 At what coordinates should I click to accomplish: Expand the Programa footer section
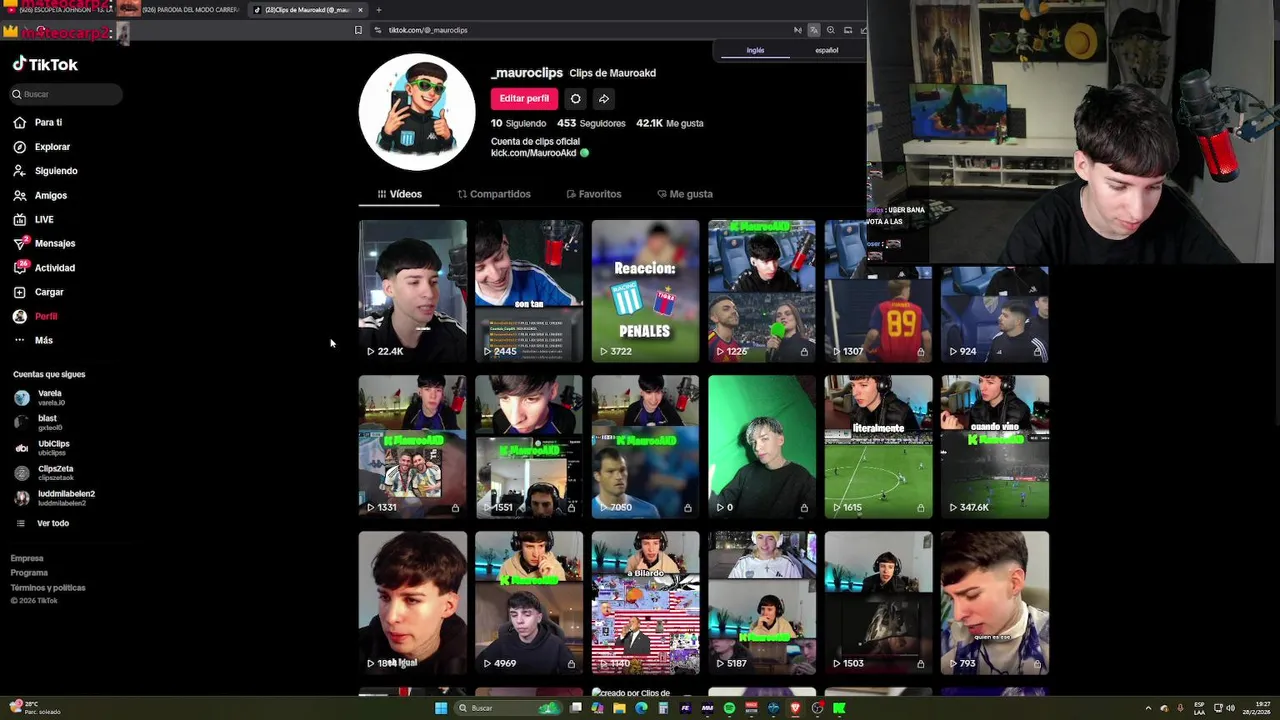pyautogui.click(x=29, y=573)
